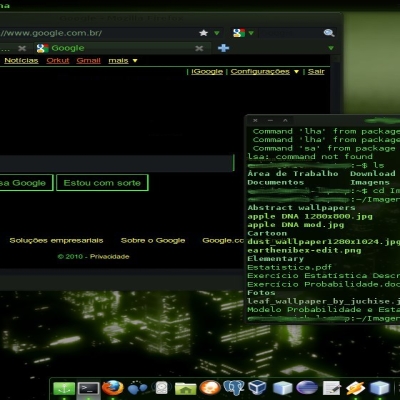Click the orange striped dock icon

(355, 388)
